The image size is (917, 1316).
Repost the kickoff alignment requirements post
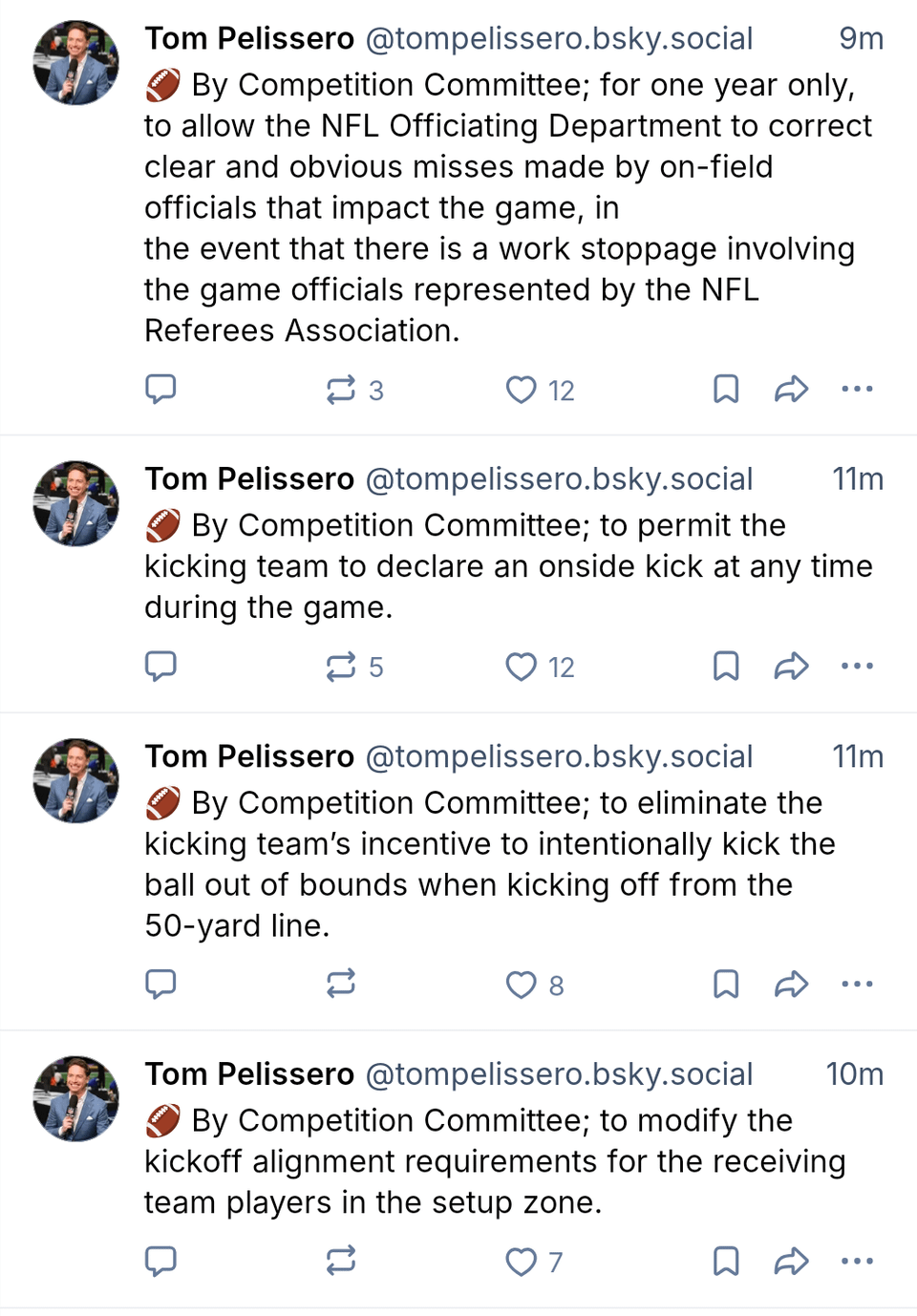point(341,1261)
